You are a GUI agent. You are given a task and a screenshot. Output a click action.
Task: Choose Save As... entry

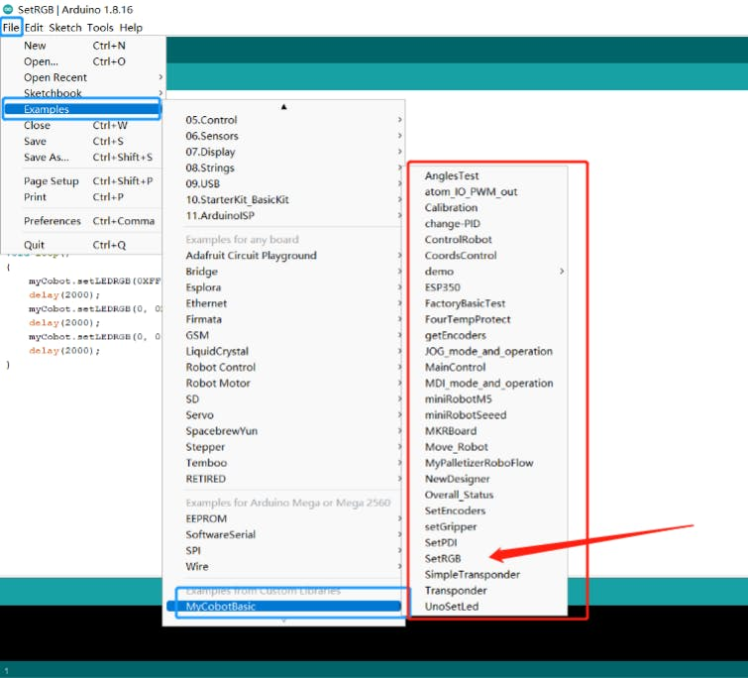pos(83,157)
